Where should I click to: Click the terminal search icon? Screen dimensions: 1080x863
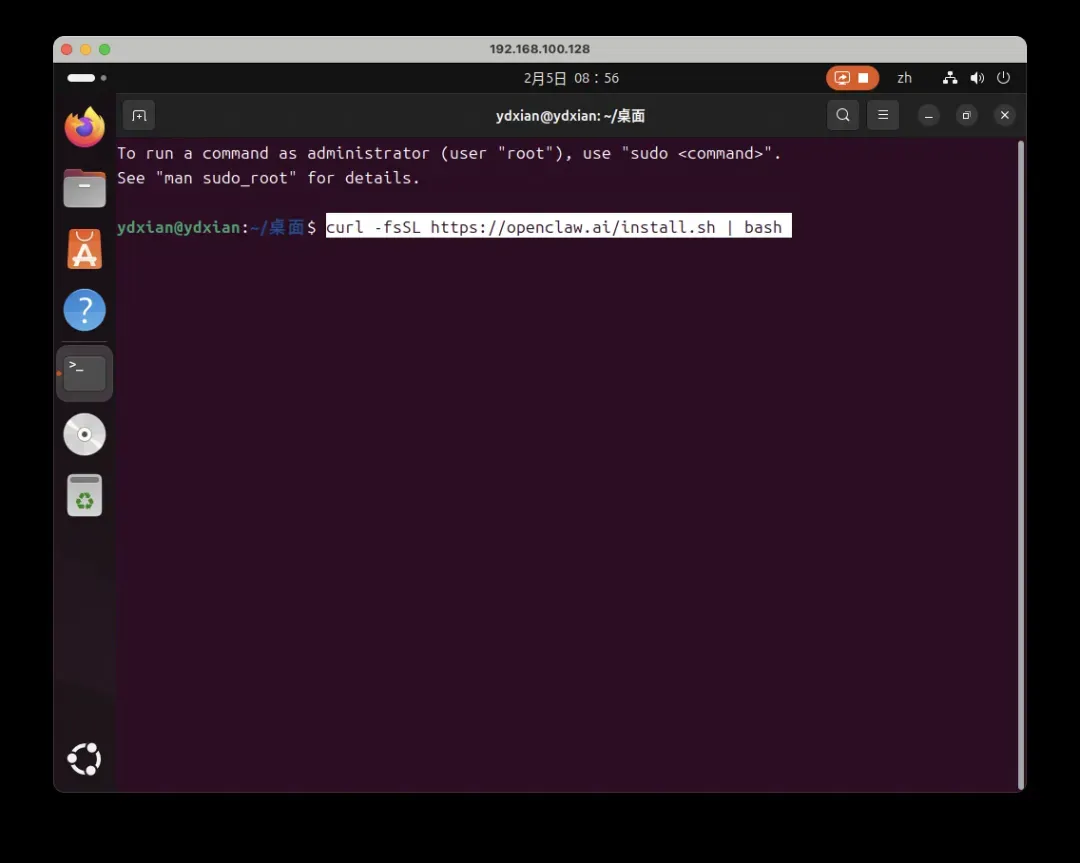[843, 115]
